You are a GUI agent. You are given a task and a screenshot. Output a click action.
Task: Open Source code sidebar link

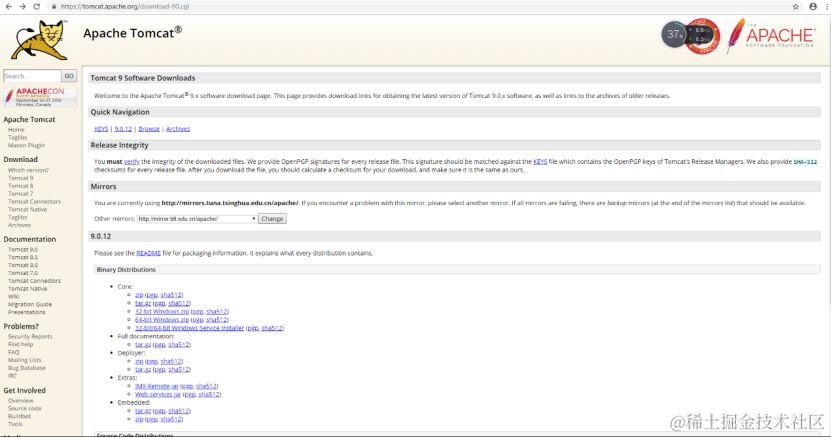click(24, 408)
